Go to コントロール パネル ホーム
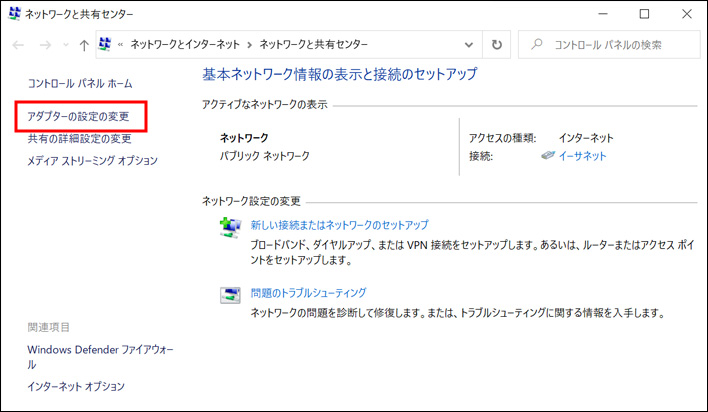 click(x=80, y=83)
